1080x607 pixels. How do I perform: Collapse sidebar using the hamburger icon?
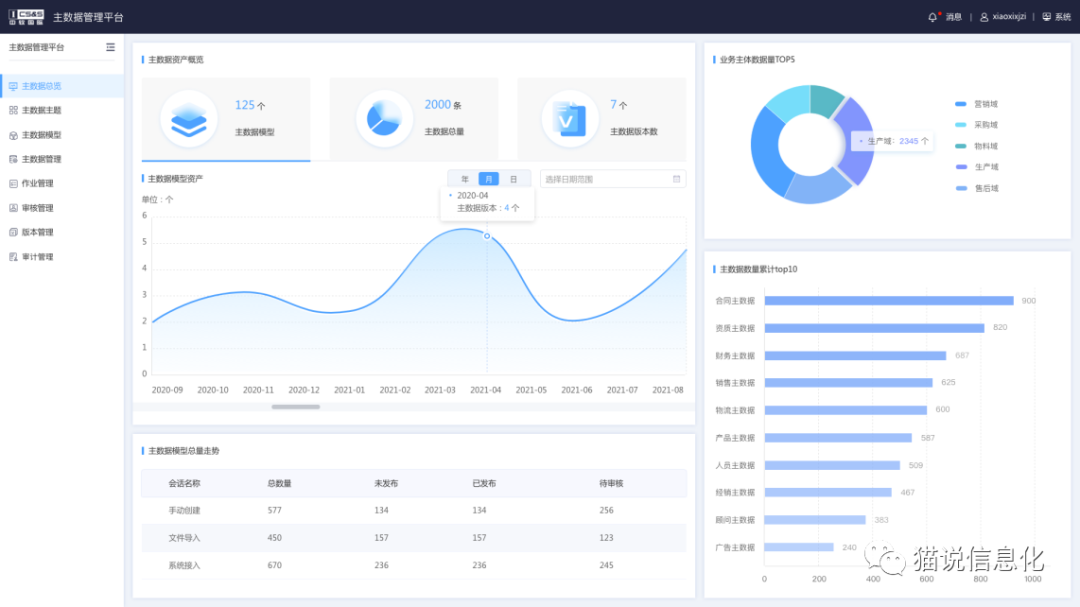[110, 47]
